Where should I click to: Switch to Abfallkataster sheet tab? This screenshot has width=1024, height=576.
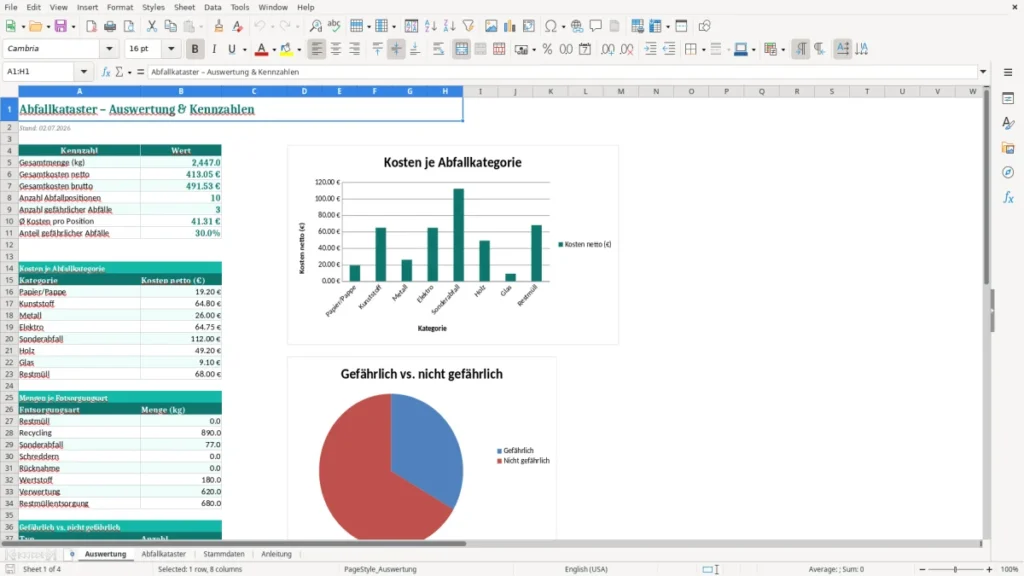[164, 554]
